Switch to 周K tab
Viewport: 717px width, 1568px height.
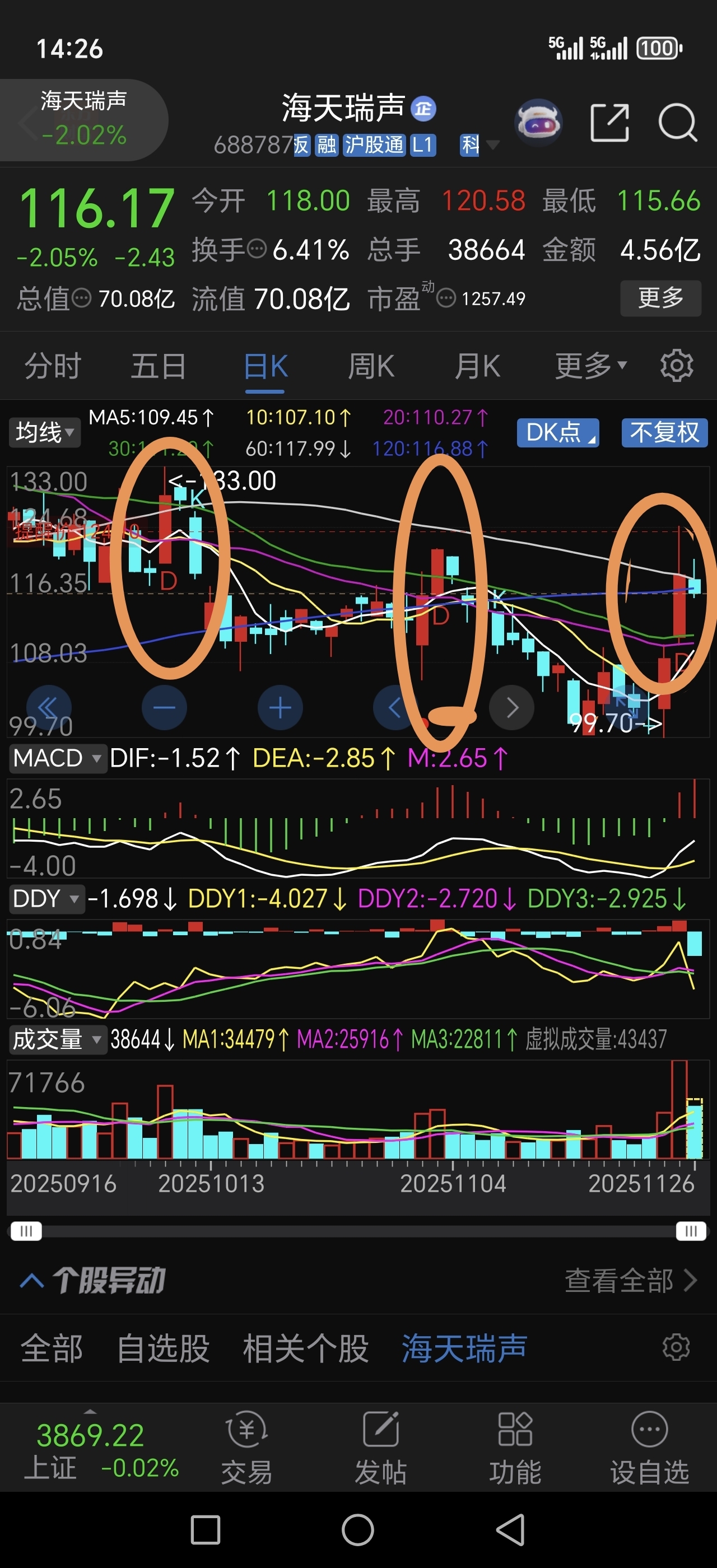(x=371, y=366)
